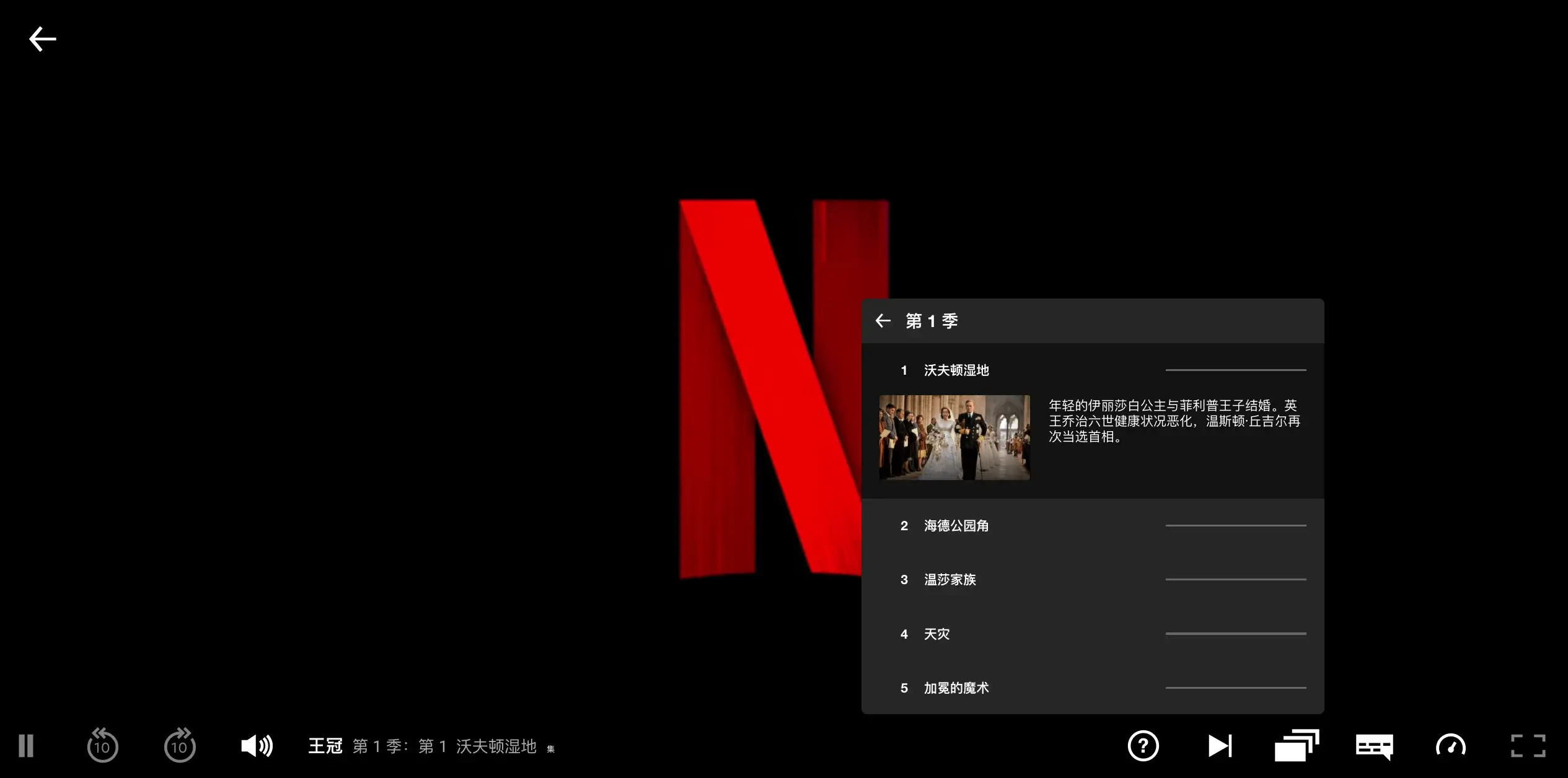The height and width of the screenshot is (778, 1568).
Task: Mute the volume speaker icon
Action: [x=257, y=746]
